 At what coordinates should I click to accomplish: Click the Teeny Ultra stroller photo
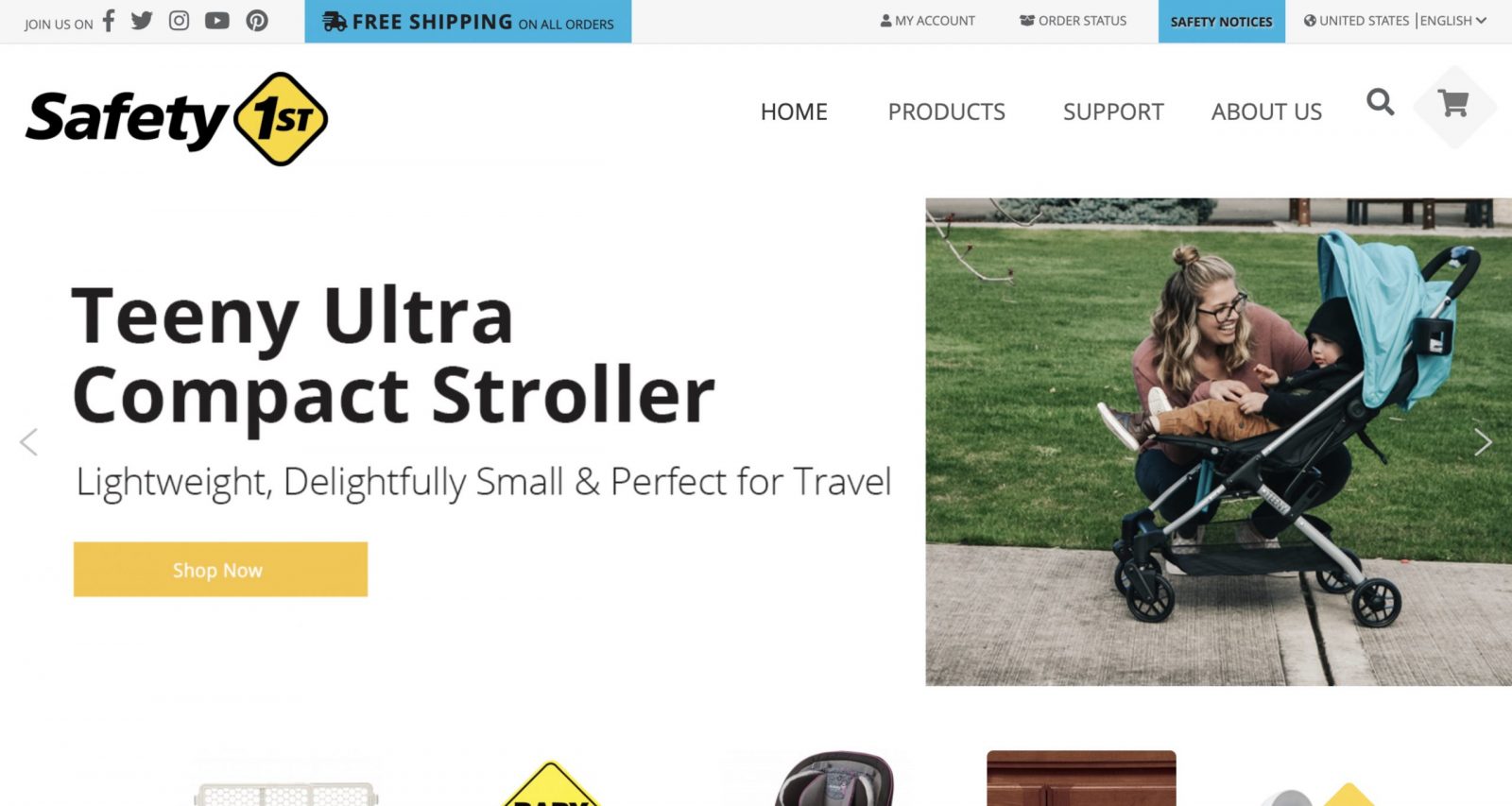(x=1218, y=441)
